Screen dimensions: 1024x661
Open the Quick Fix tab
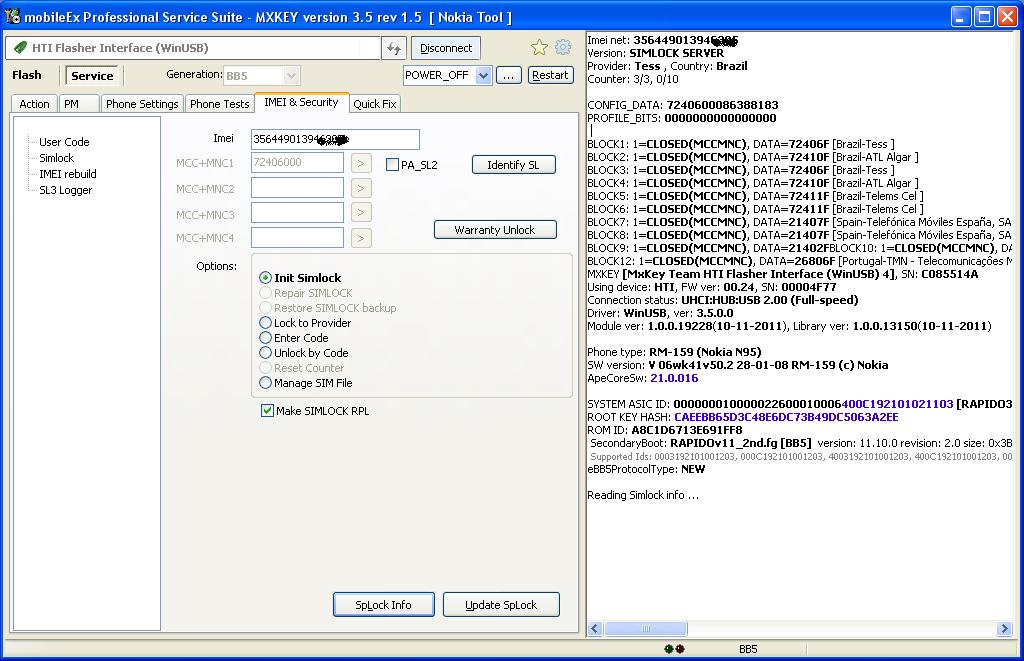pyautogui.click(x=375, y=104)
